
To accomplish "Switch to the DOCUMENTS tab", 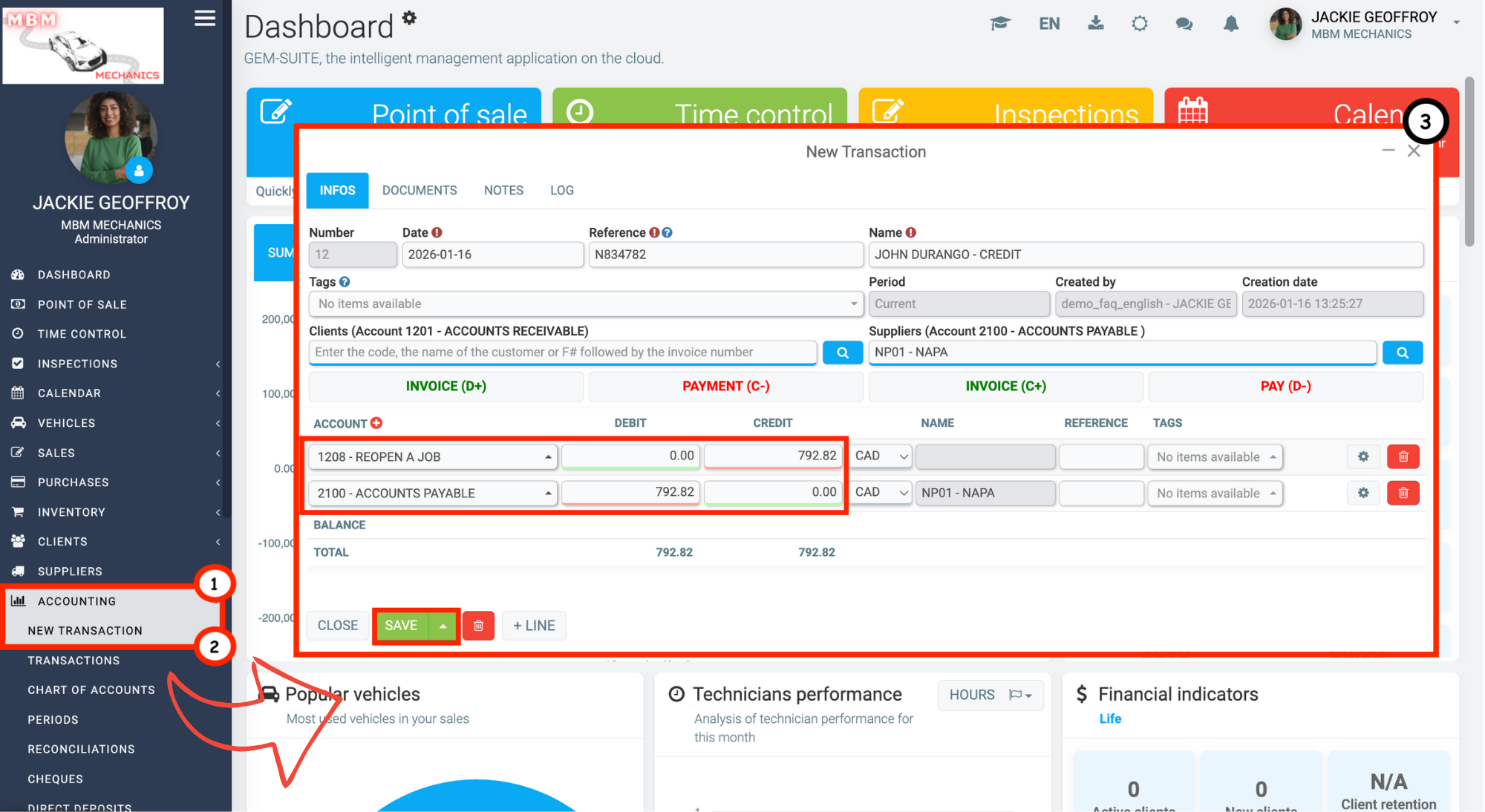I will [420, 190].
